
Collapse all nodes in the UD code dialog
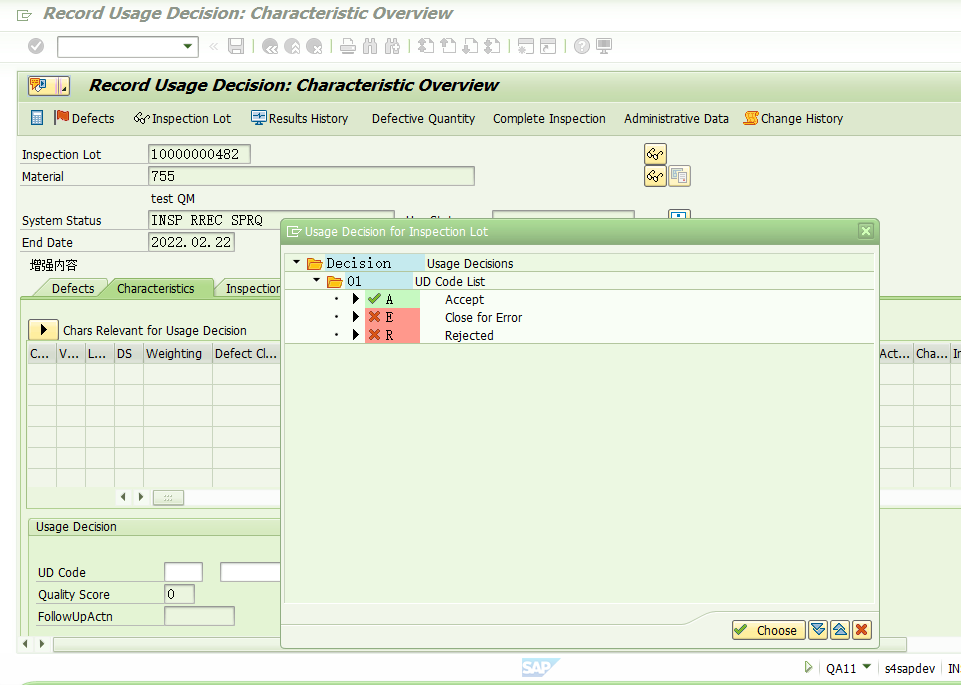click(x=840, y=630)
